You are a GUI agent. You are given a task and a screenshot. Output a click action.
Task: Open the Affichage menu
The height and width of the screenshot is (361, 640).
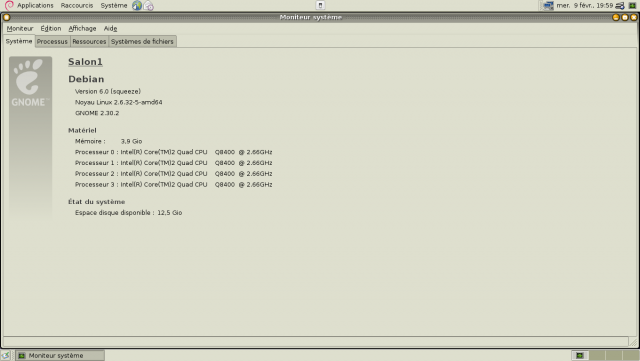(82, 29)
